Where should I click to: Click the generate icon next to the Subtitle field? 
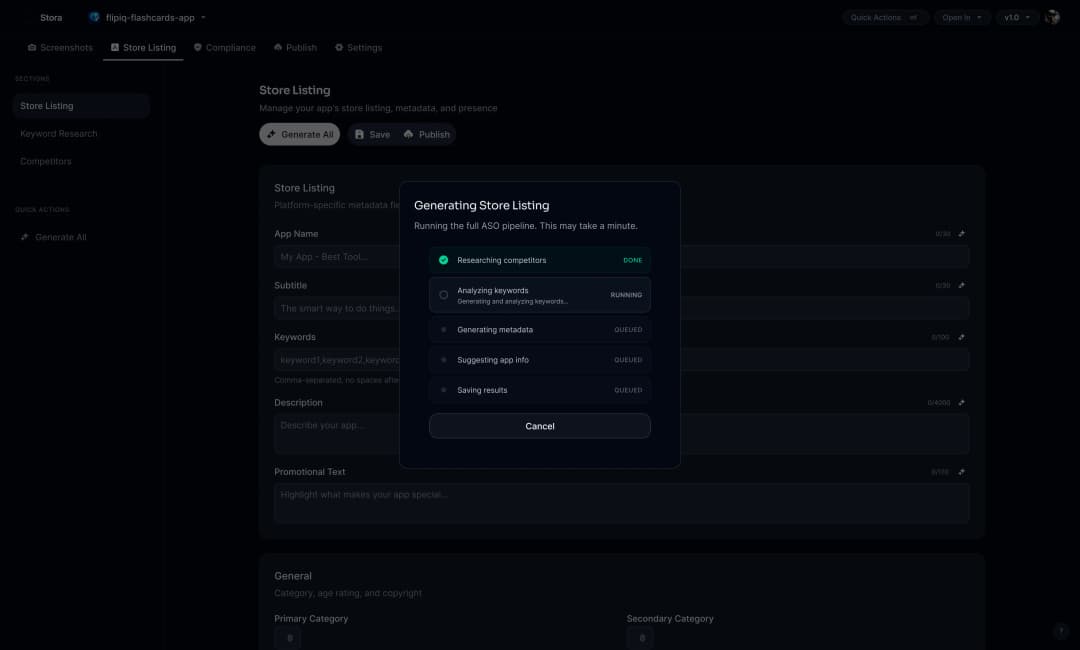coord(960,285)
